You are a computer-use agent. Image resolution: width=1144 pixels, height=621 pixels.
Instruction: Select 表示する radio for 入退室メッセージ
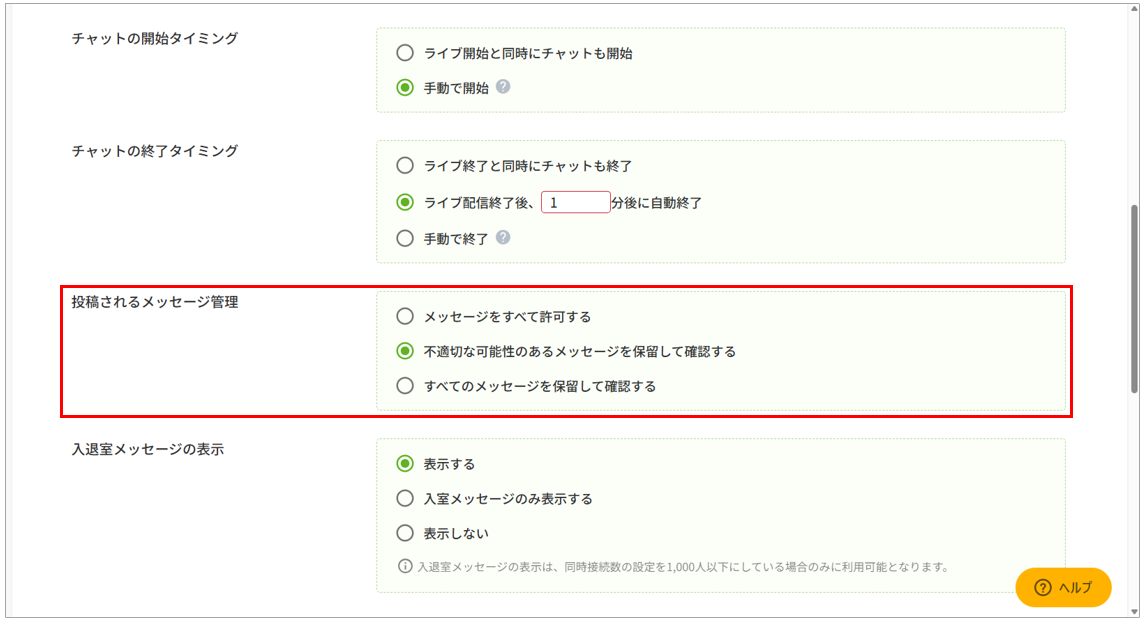tap(405, 463)
